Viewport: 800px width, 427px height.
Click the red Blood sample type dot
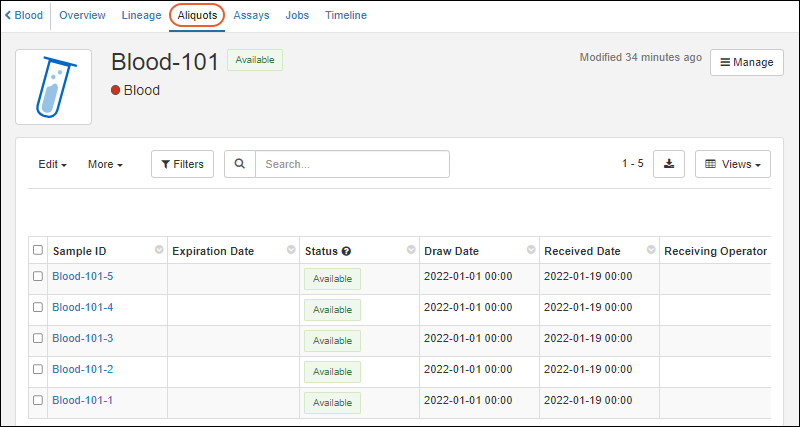coord(116,91)
